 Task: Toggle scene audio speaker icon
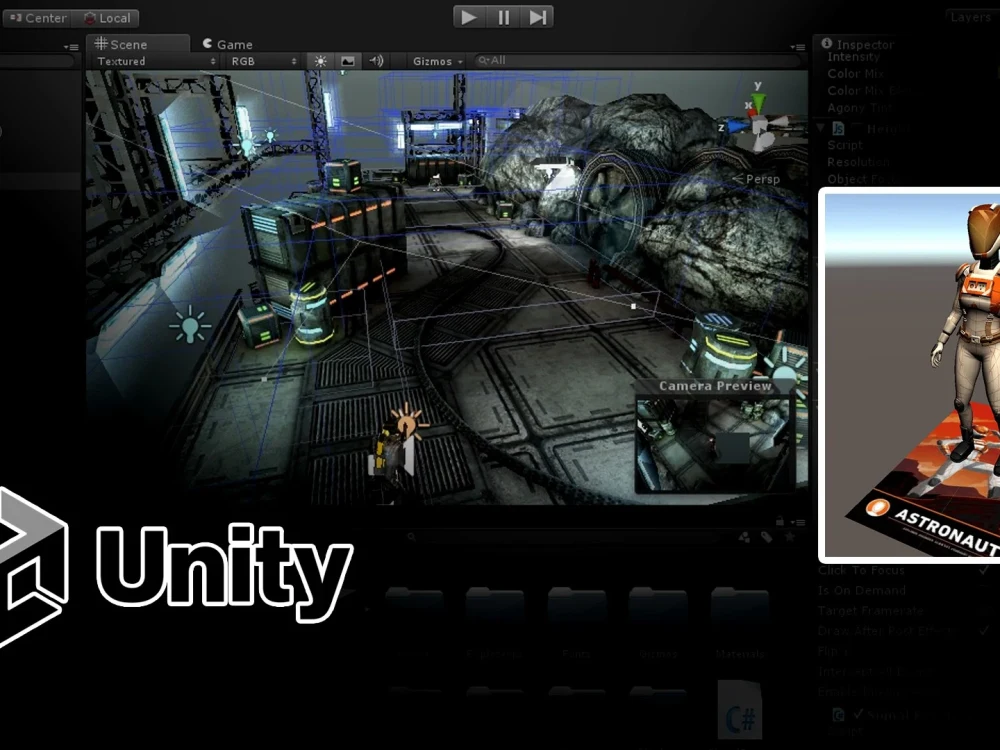click(x=376, y=61)
